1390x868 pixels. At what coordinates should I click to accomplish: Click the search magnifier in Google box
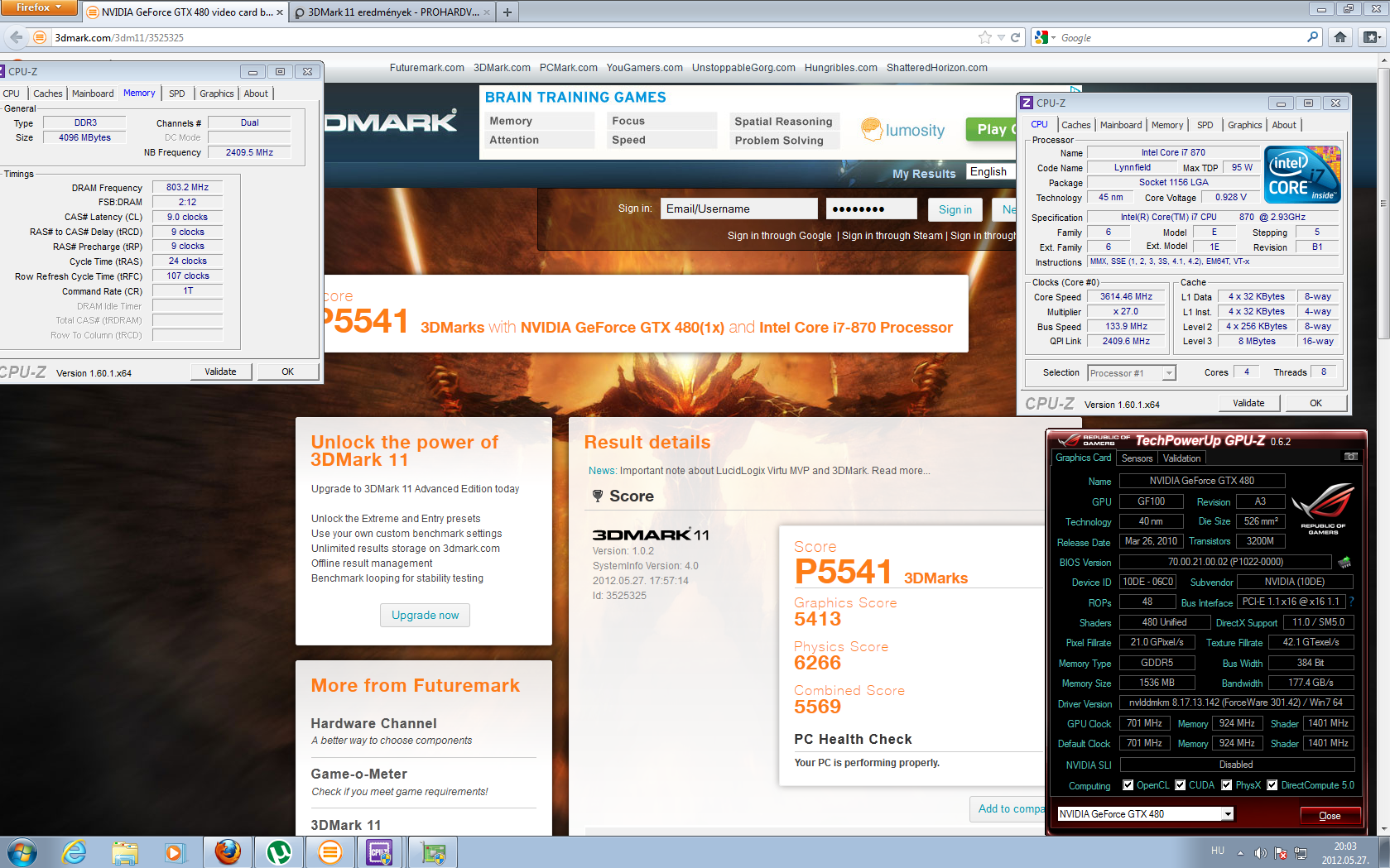click(x=1312, y=37)
